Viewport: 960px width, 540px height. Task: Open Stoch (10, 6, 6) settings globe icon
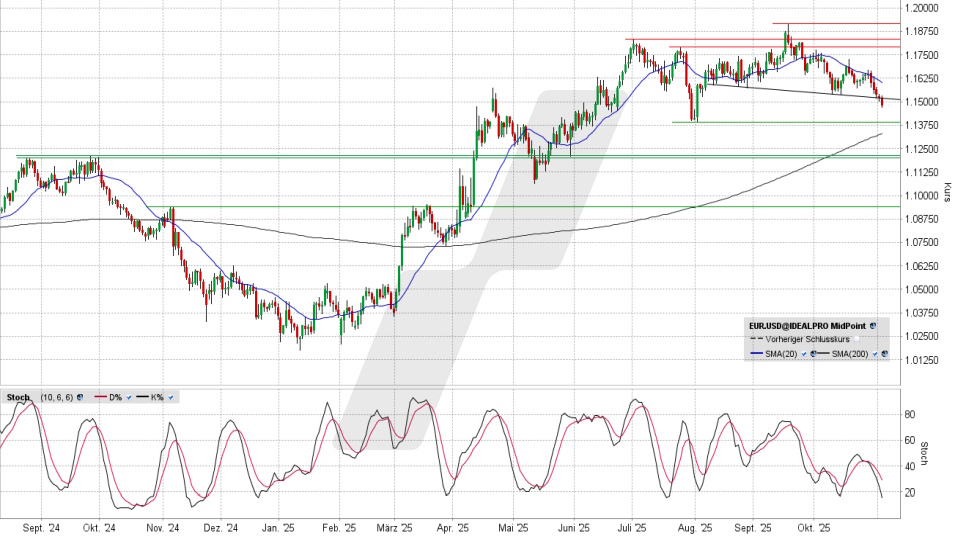(x=78, y=398)
